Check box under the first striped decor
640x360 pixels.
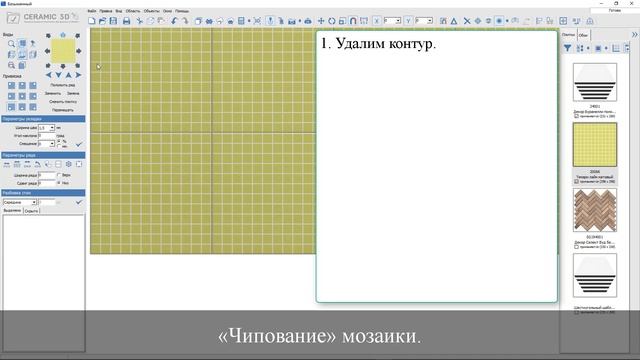pyautogui.click(x=576, y=116)
